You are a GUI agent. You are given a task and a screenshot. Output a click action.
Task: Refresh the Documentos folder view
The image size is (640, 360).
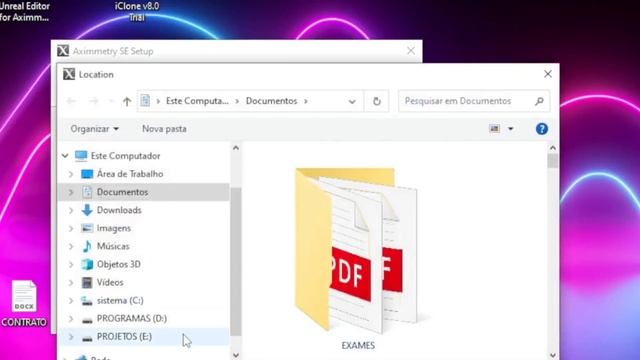(x=376, y=101)
